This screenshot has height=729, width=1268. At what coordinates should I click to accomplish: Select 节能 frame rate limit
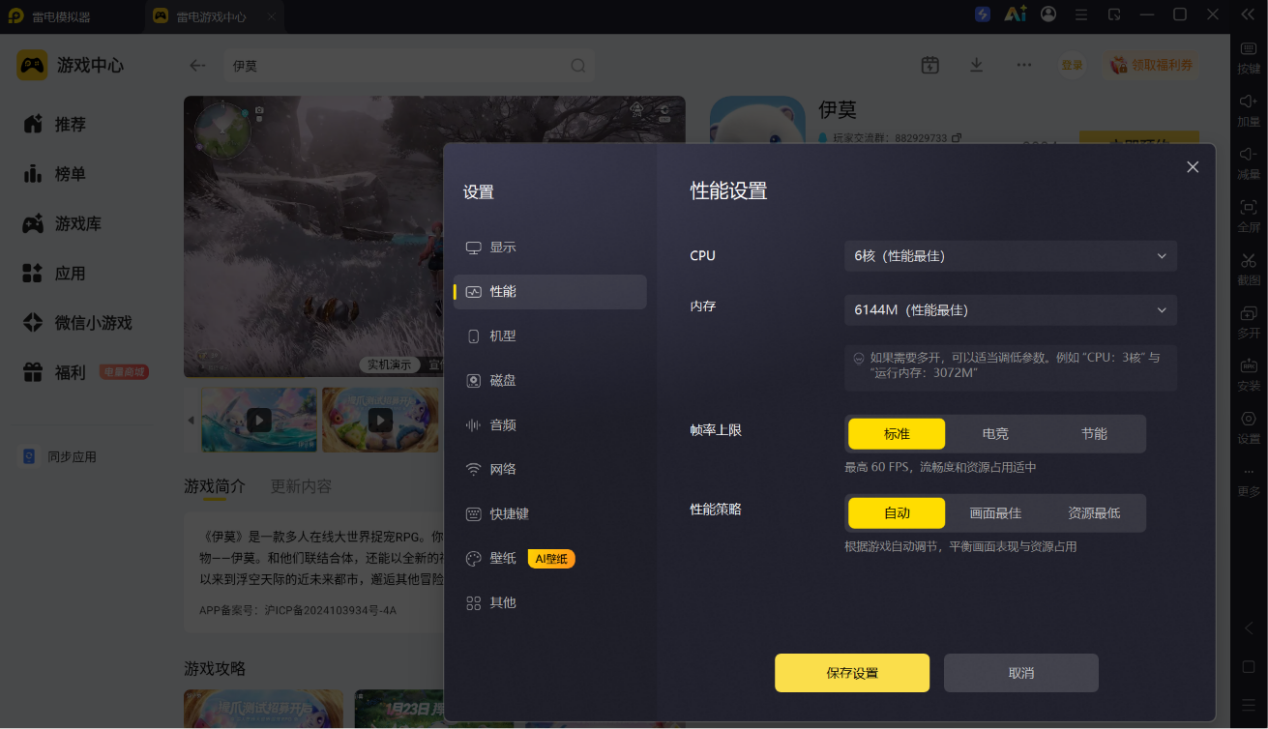[1094, 434]
